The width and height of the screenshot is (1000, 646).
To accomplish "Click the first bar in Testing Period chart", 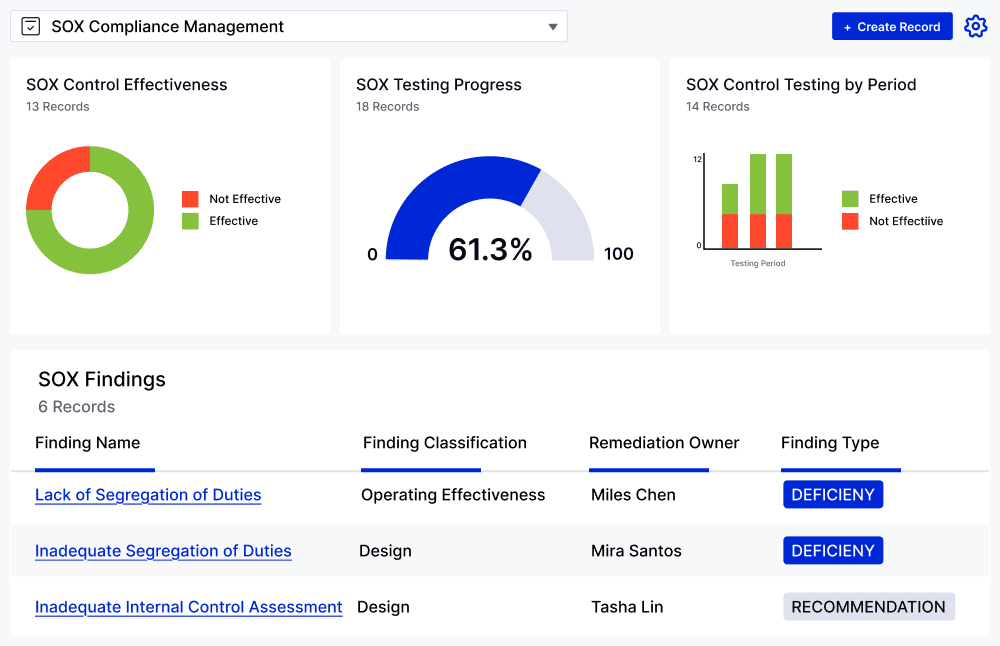I will tap(730, 216).
